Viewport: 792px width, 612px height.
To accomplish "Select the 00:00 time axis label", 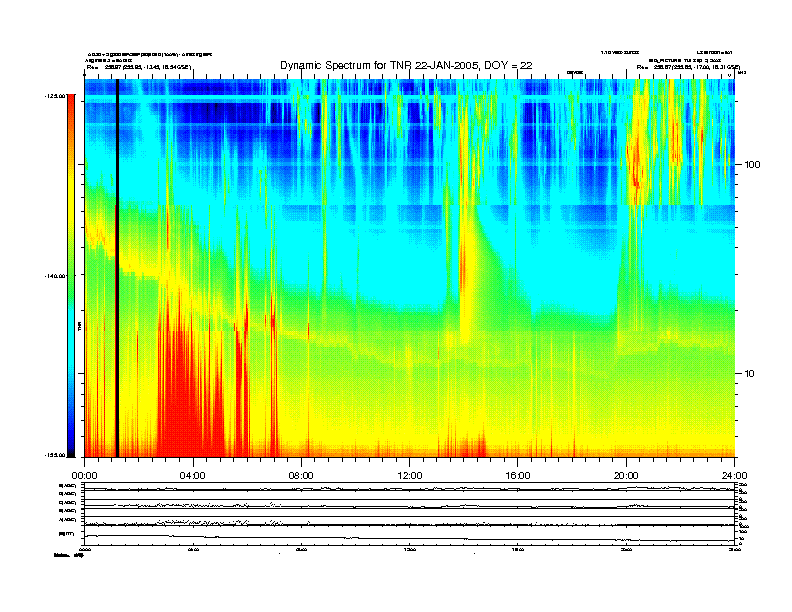I will pyautogui.click(x=84, y=476).
